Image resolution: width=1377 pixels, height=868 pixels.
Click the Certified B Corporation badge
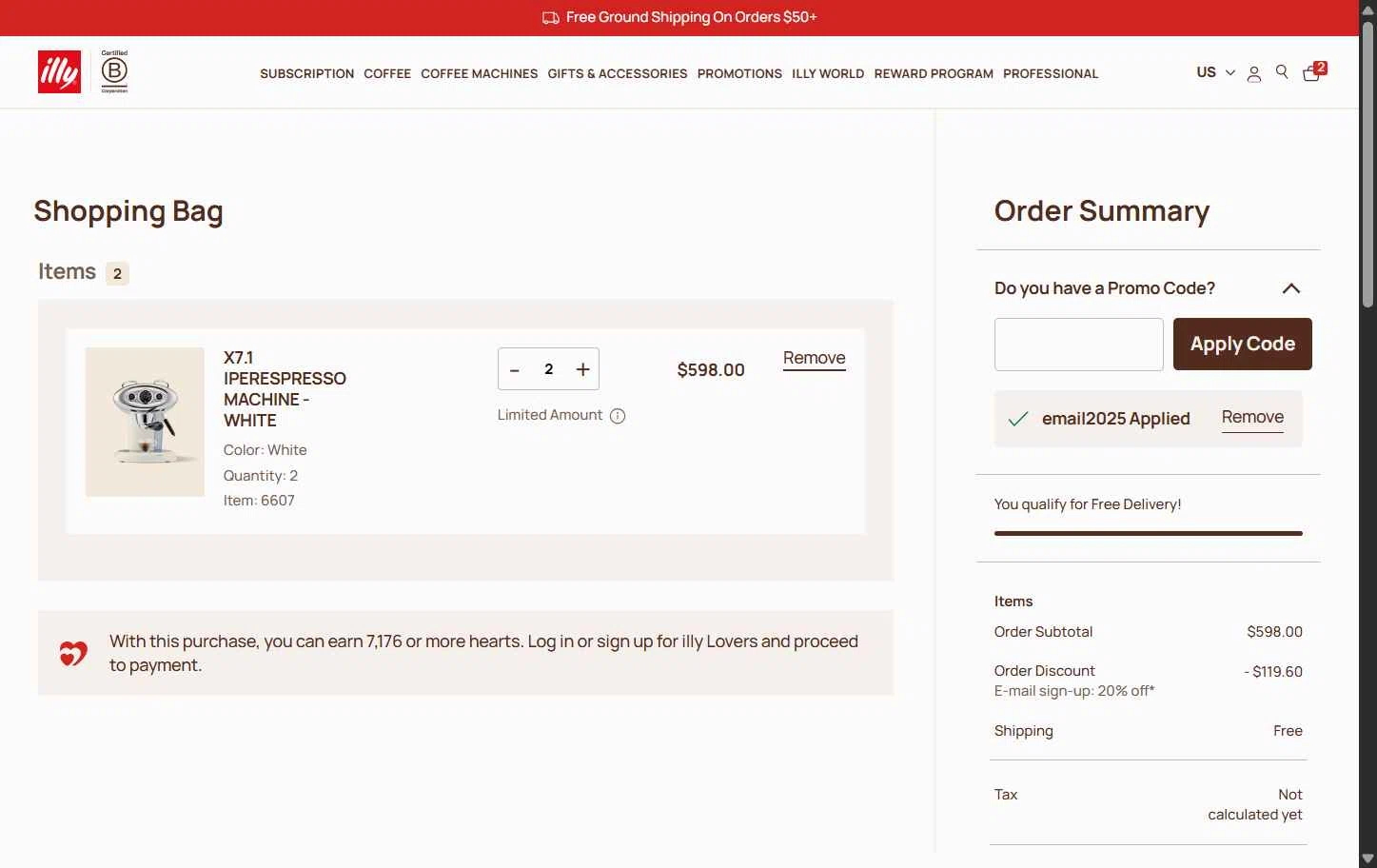click(x=114, y=71)
